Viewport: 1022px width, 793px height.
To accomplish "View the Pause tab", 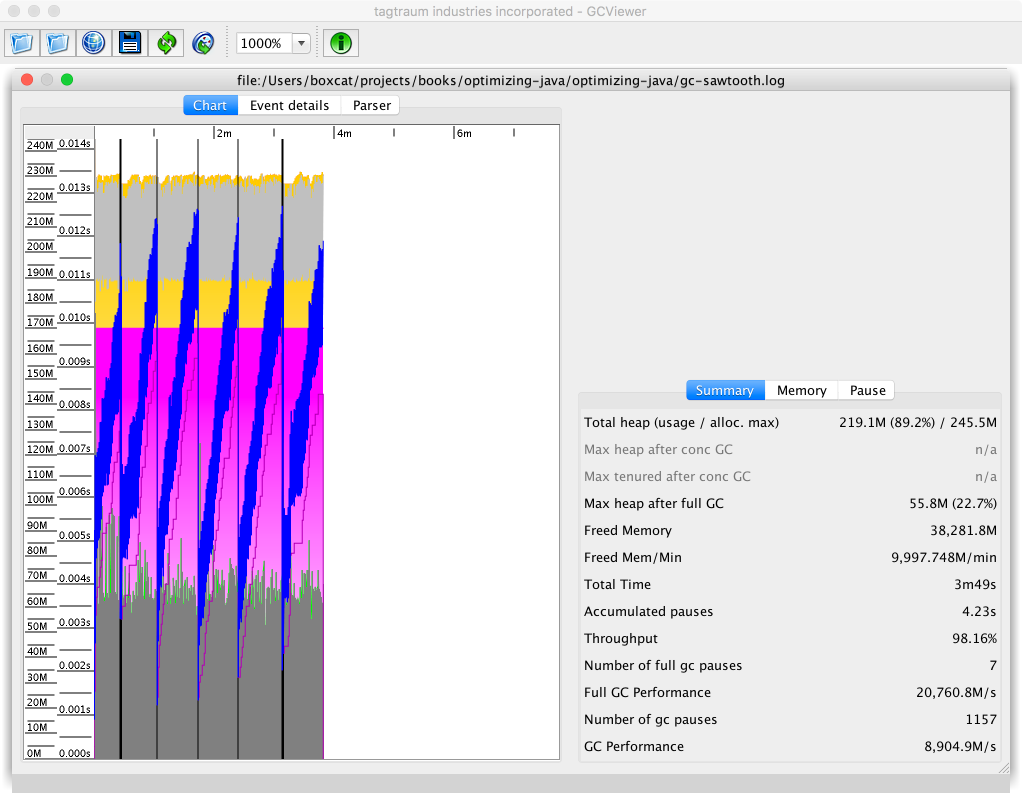I will tap(867, 390).
